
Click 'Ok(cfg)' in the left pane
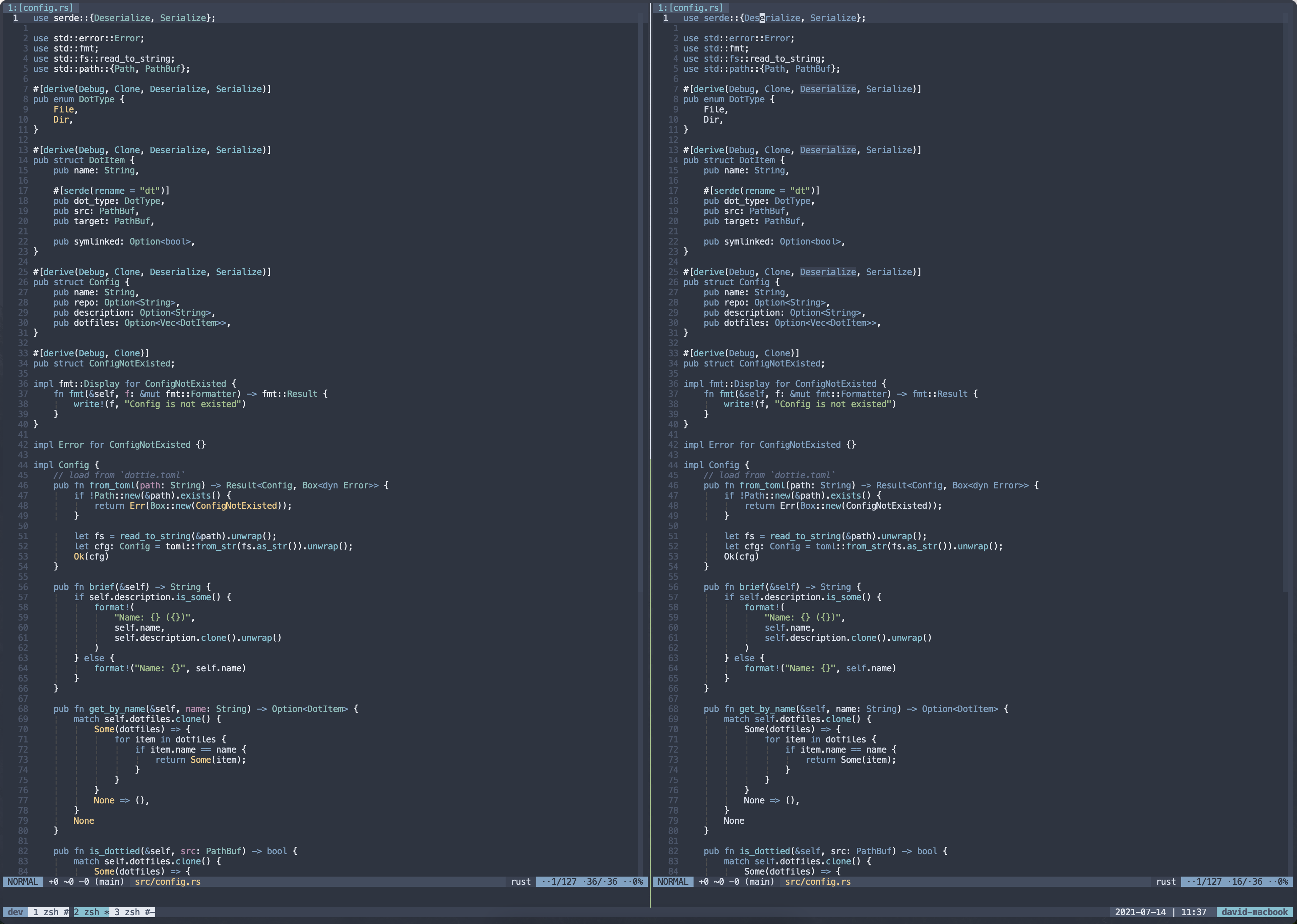pos(91,556)
